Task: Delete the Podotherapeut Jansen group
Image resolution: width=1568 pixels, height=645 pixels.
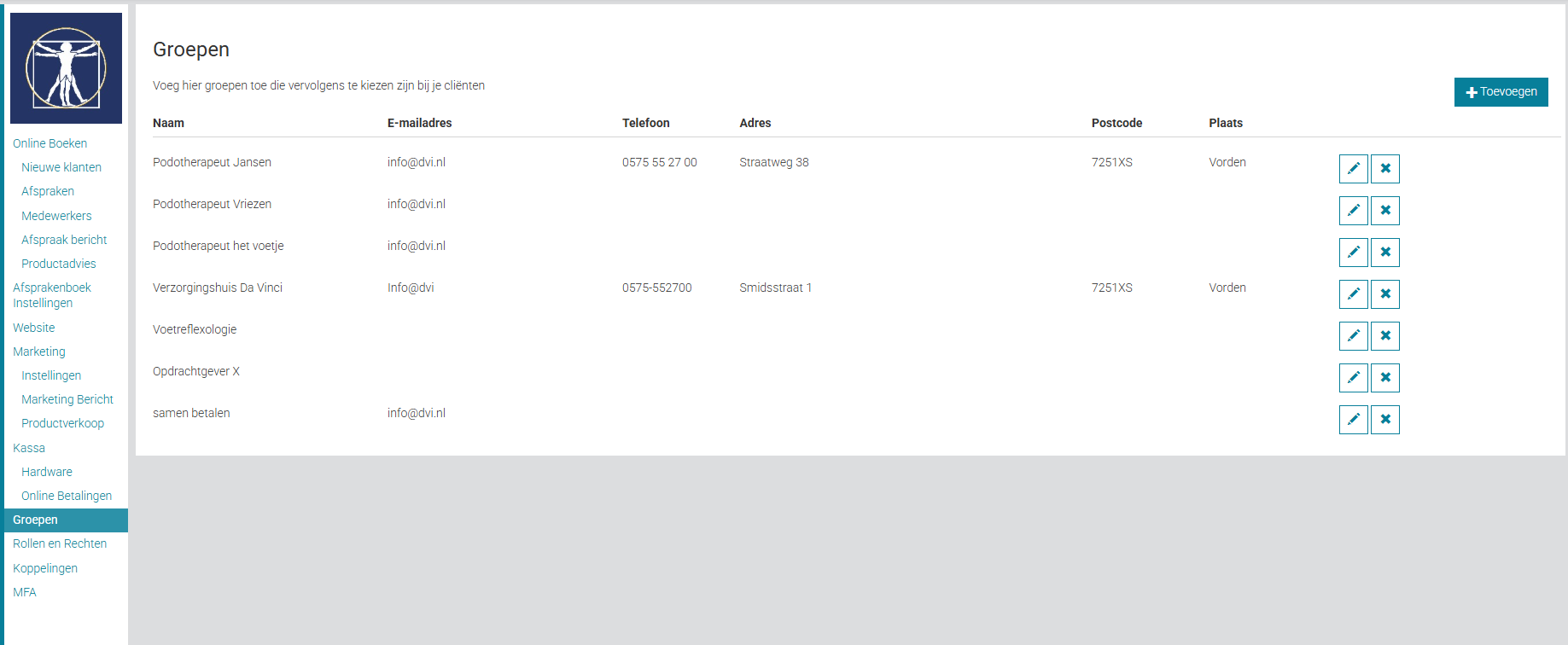Action: tap(1384, 169)
